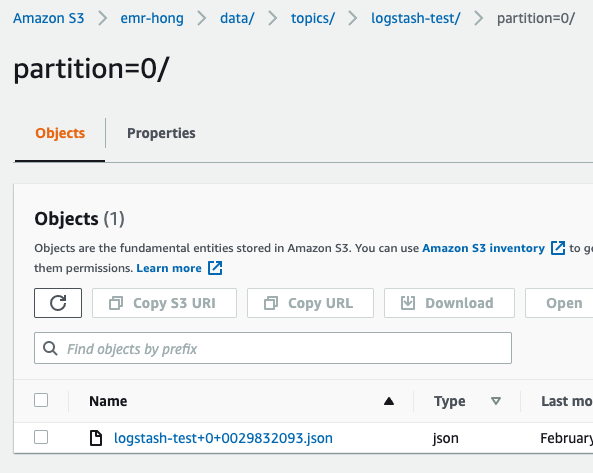
Task: Click external link icon next to Learn more
Action: 215,268
